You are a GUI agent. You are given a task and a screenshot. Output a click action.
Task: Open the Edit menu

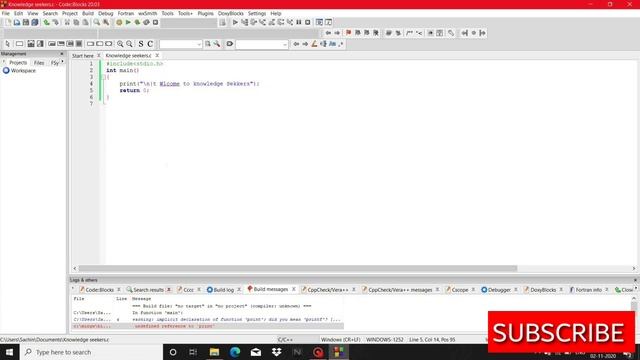click(18, 13)
